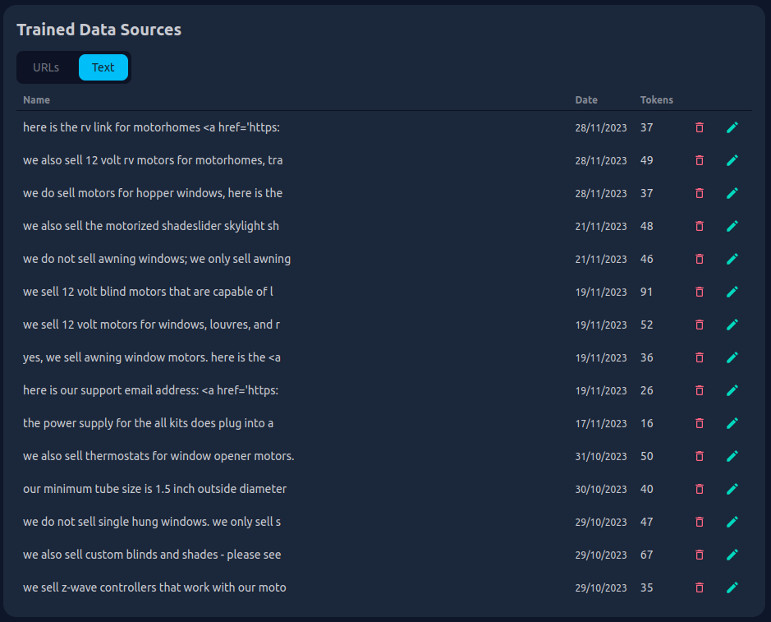Screen dimensions: 771x622
Task: Click the Name column header
Action: [x=36, y=100]
